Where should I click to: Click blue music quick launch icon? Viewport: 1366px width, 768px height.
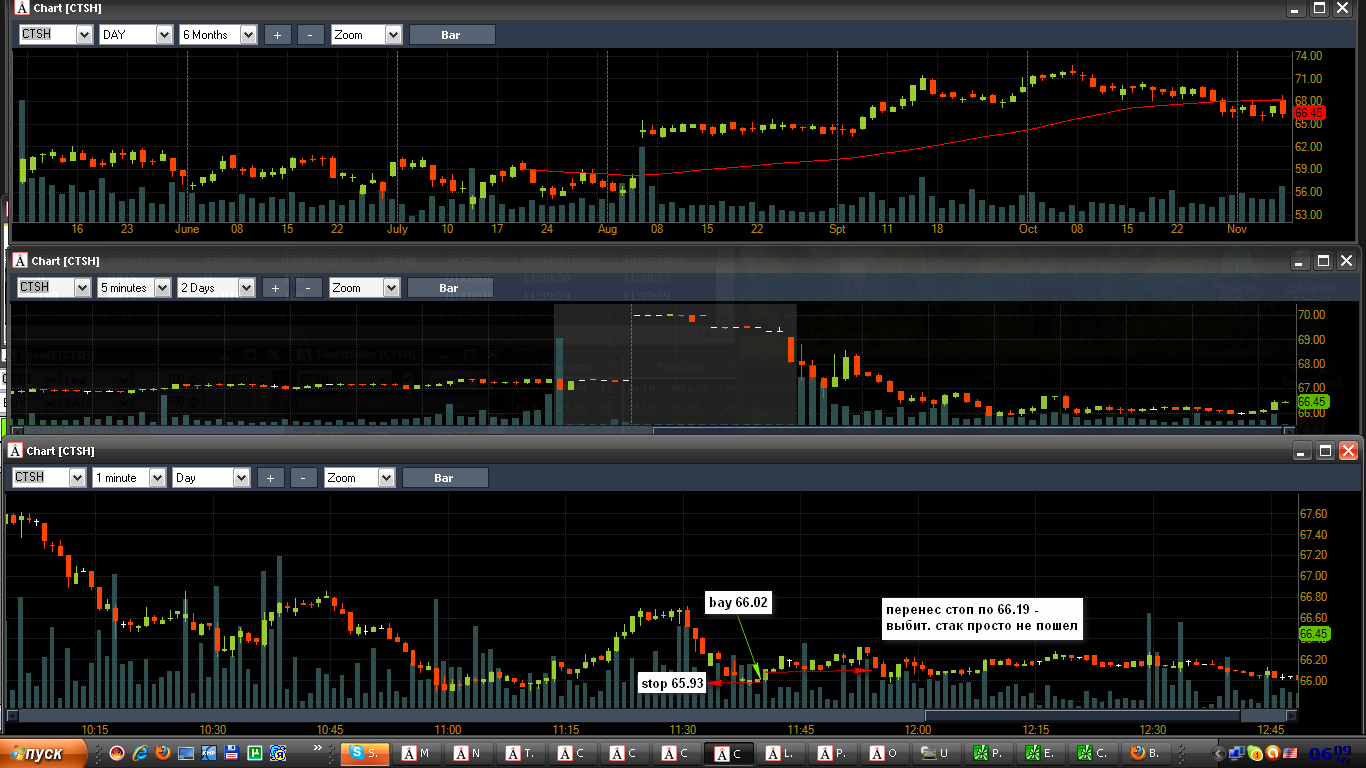(x=278, y=753)
